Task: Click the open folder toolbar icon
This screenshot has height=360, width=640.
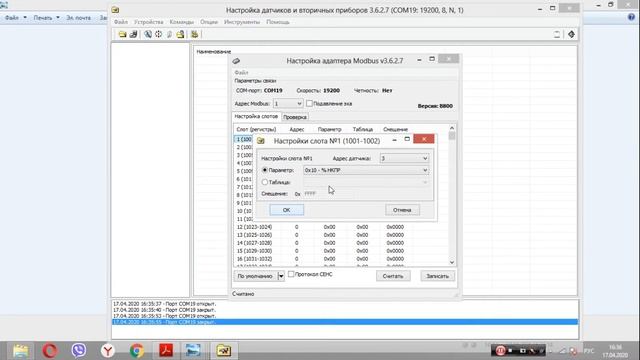Action: pyautogui.click(x=122, y=34)
